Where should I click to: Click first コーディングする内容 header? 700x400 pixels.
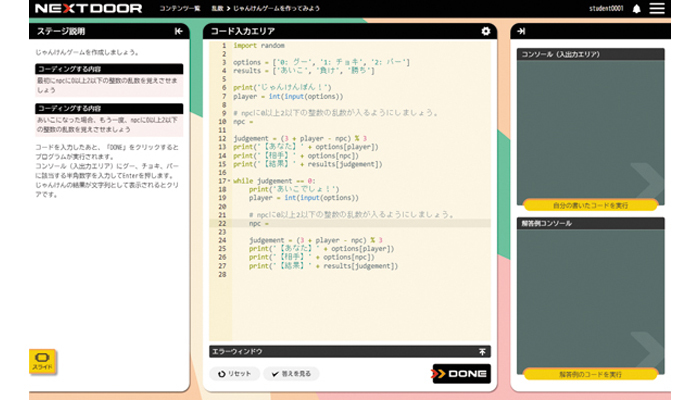pos(109,69)
